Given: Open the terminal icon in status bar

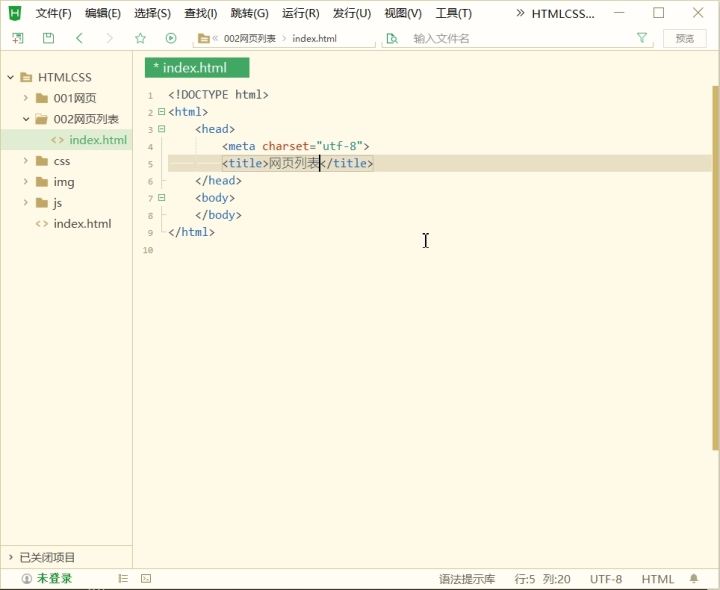Looking at the screenshot, I should (146, 579).
